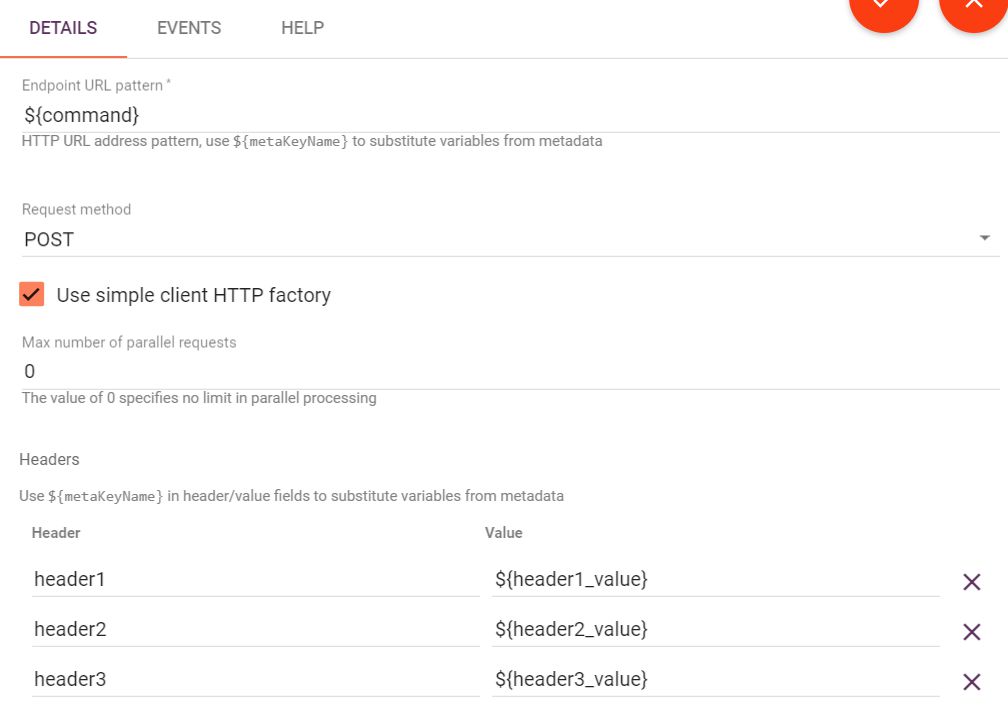This screenshot has width=1008, height=714.
Task: Open the HELP tab
Action: click(301, 28)
